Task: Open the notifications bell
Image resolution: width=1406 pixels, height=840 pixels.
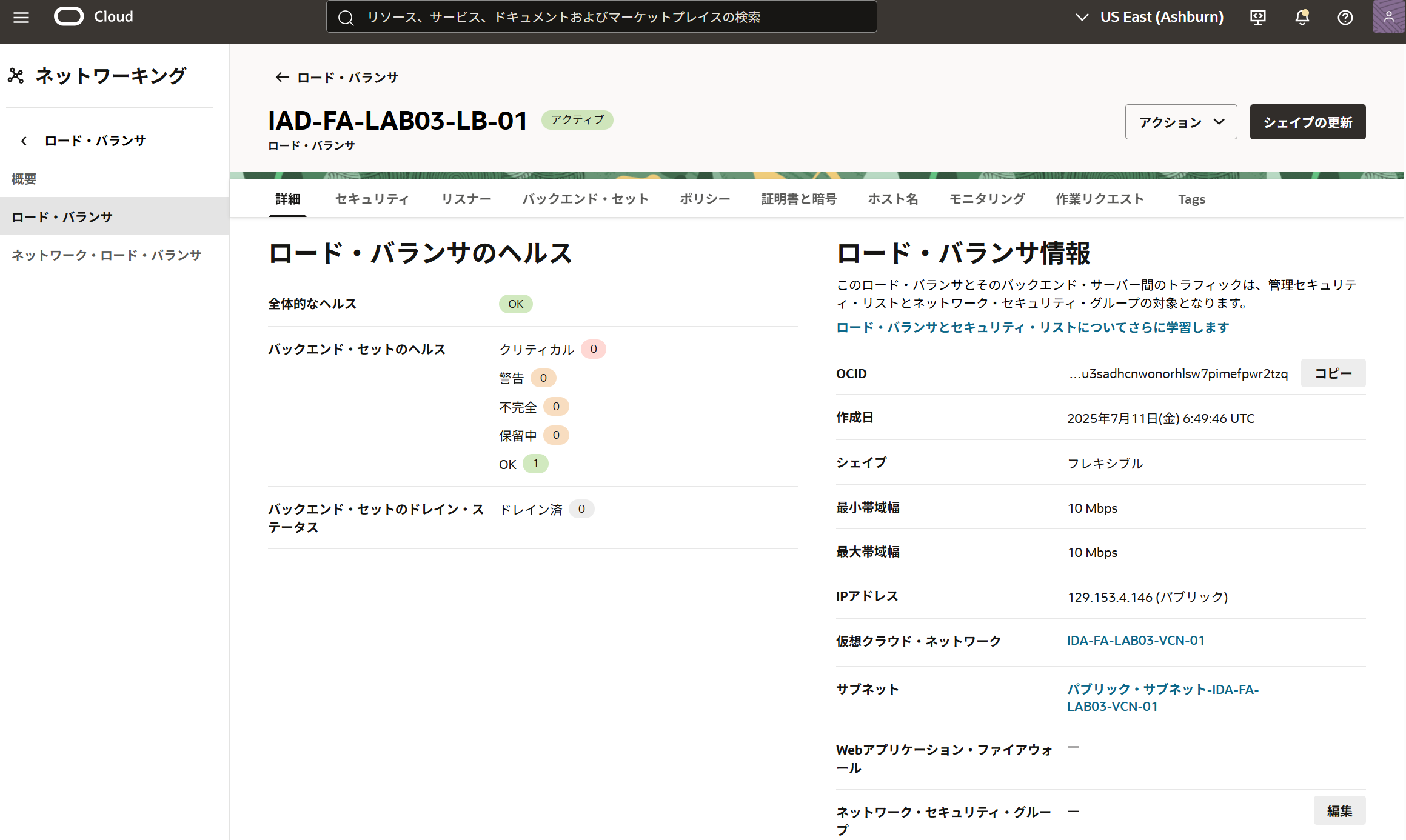Action: pos(1302,17)
